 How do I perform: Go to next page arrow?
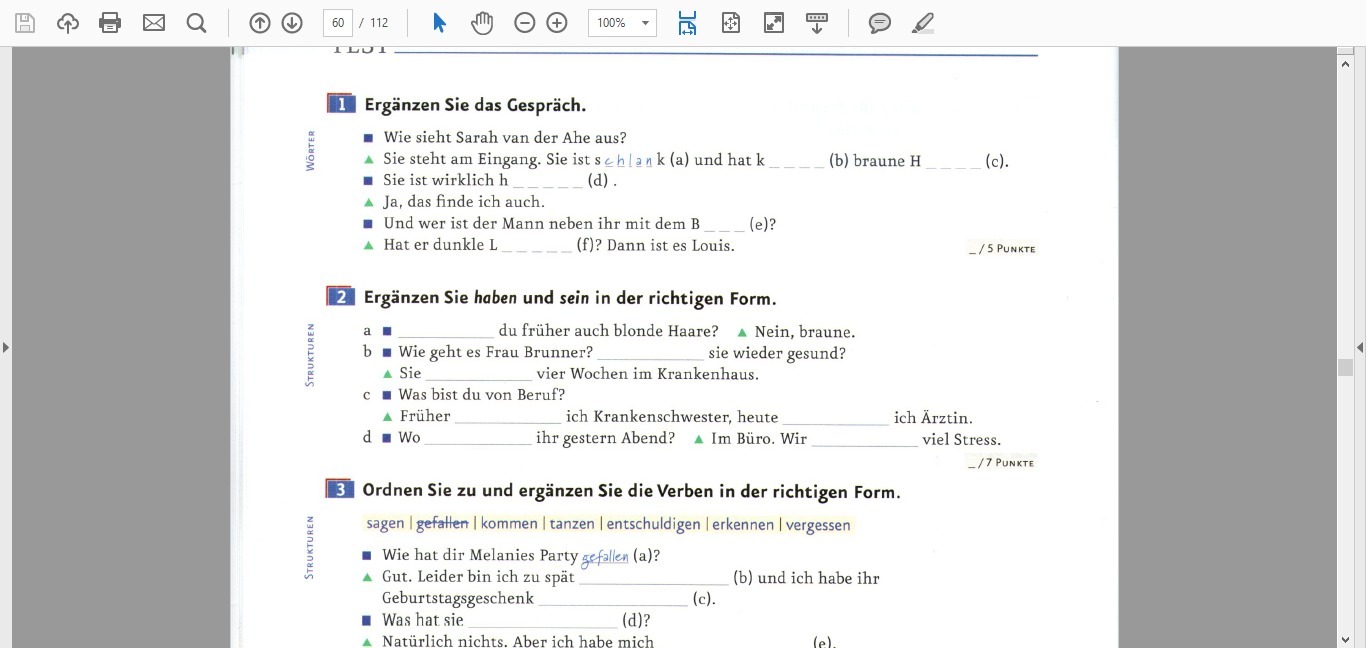pos(292,23)
